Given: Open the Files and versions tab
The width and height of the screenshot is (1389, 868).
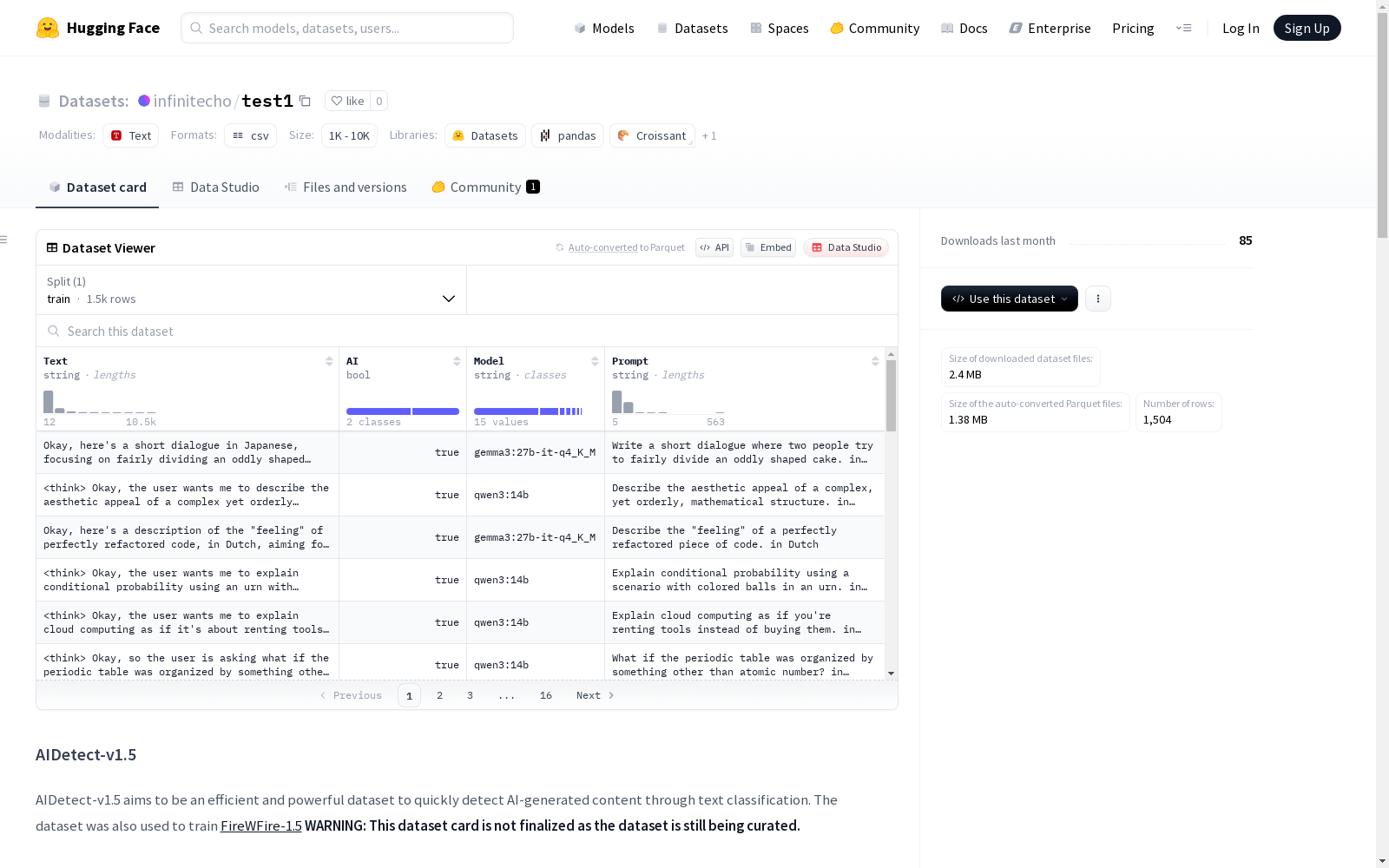Looking at the screenshot, I should (x=346, y=187).
